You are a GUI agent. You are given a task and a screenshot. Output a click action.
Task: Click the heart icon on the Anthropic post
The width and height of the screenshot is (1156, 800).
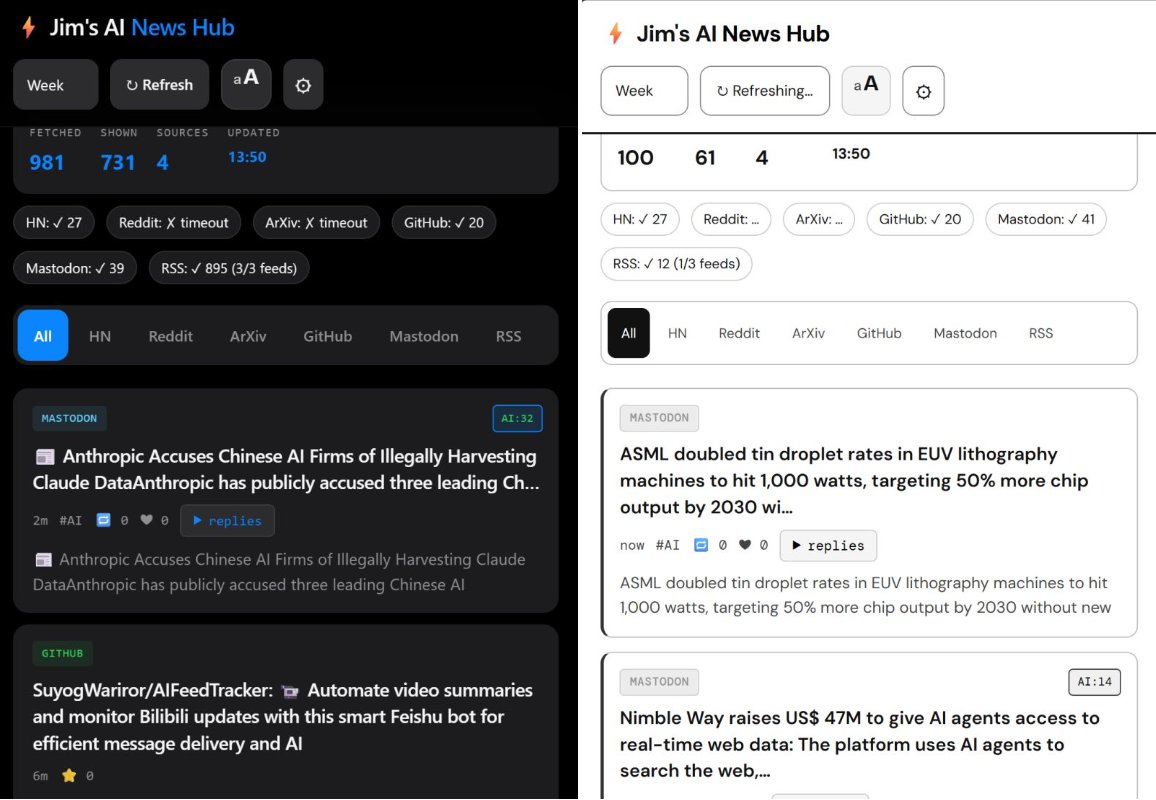pyautogui.click(x=148, y=520)
